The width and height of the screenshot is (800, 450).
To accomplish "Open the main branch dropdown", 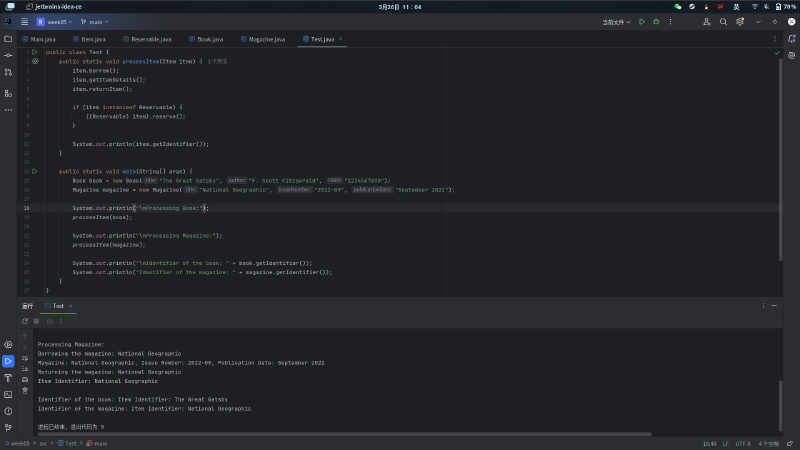I will click(95, 22).
